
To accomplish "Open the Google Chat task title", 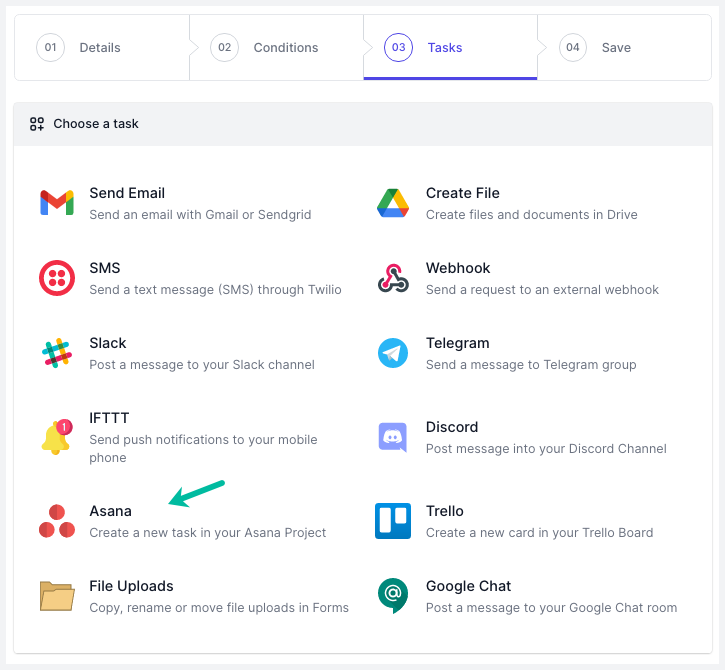I will click(468, 586).
